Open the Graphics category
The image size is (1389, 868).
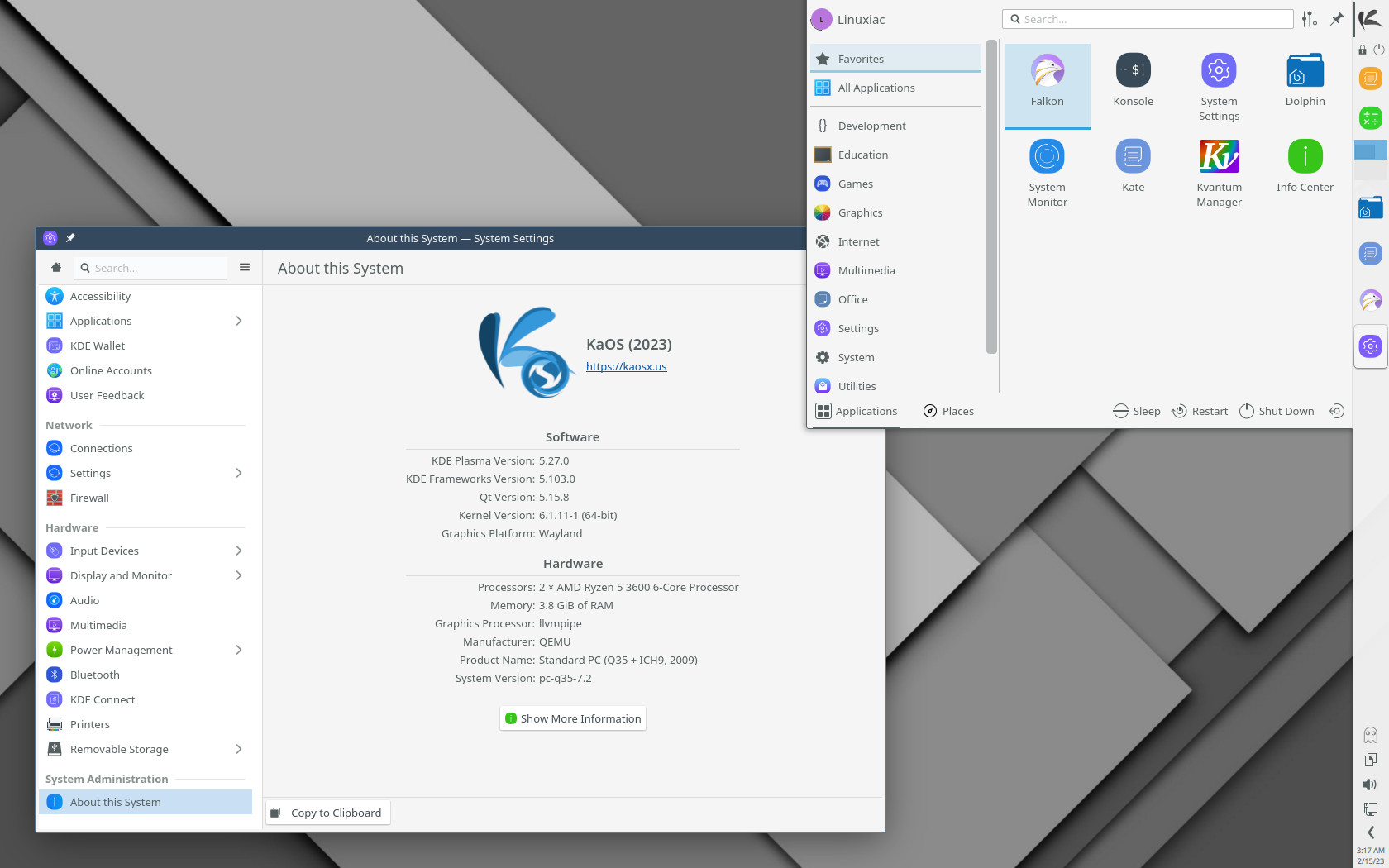895,212
